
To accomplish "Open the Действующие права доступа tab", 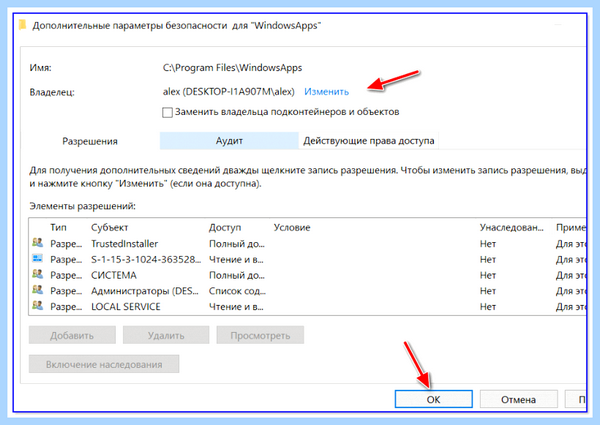I will tap(368, 141).
